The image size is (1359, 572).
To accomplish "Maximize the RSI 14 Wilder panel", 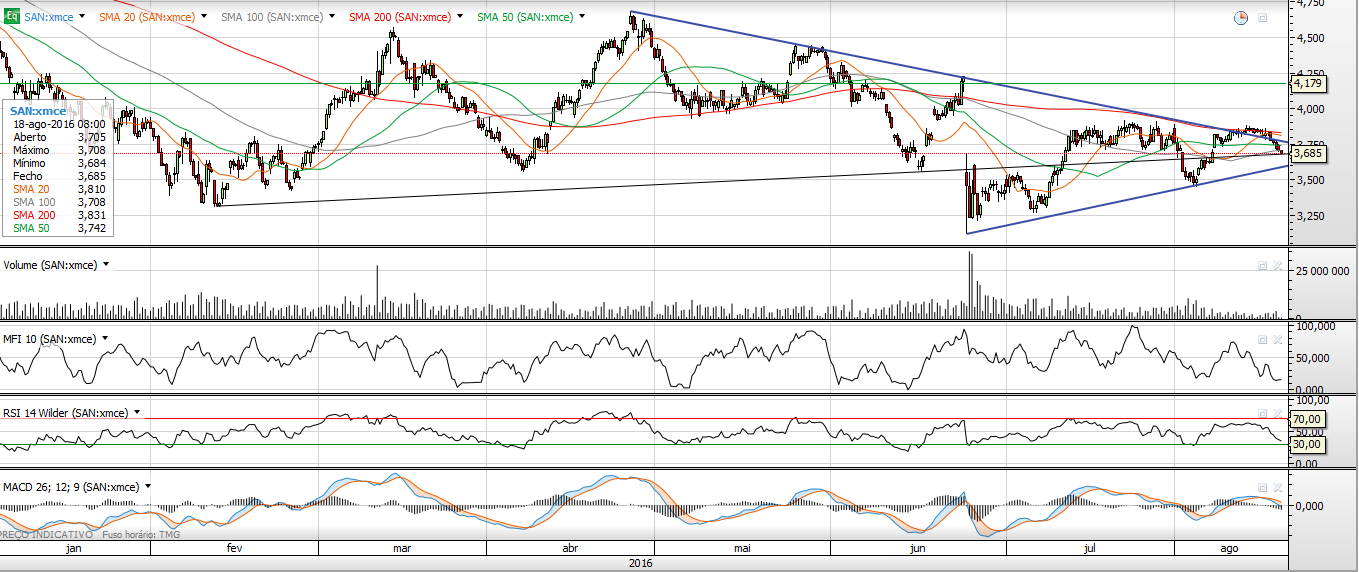I will (x=1262, y=413).
